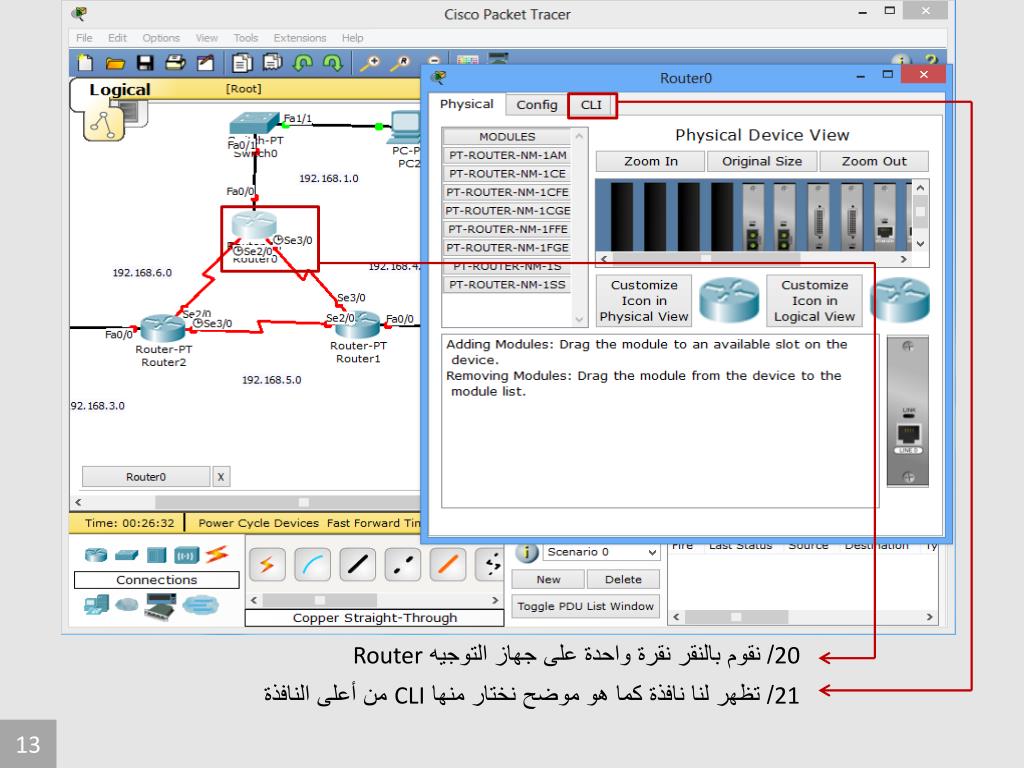Click the Zoom Out button in device view

pyautogui.click(x=874, y=161)
